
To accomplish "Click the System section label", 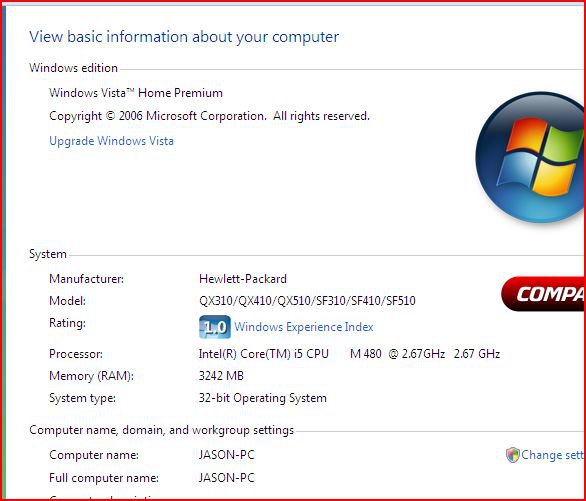I will [48, 254].
